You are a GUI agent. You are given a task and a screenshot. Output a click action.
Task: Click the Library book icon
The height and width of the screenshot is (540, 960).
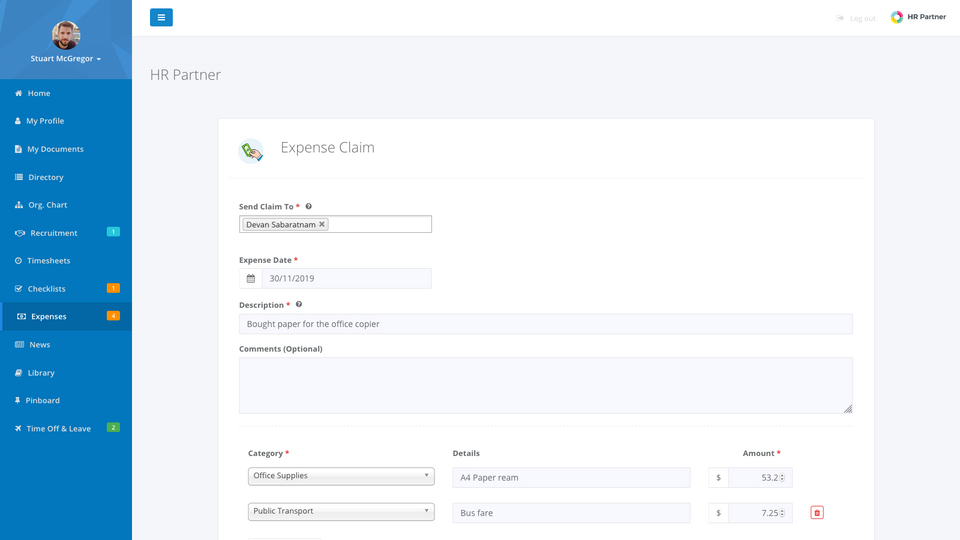tap(18, 372)
